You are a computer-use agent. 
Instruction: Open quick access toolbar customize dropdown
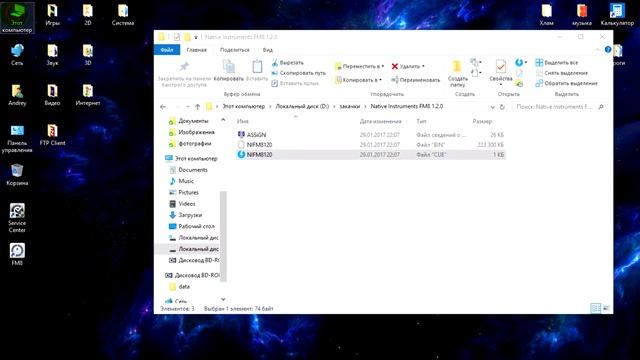click(x=196, y=37)
